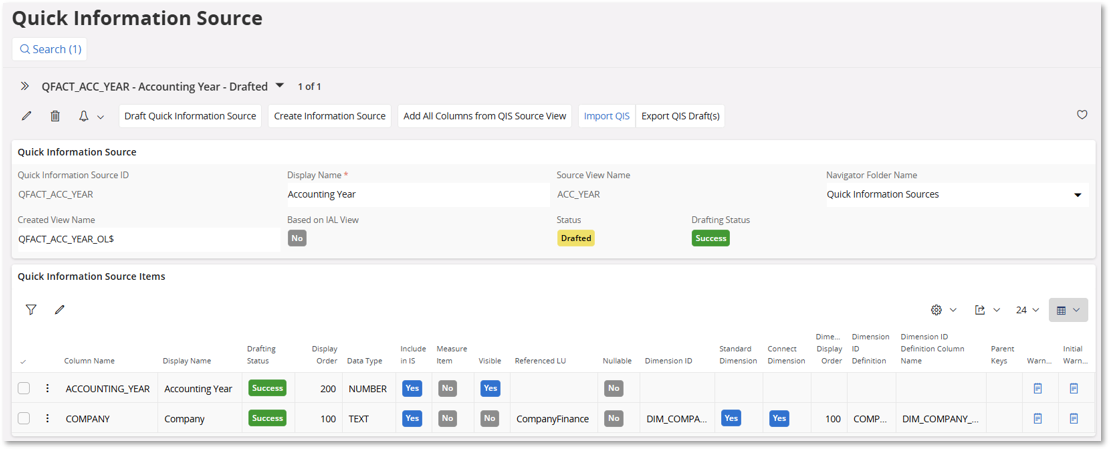Open the QFACT_ACC_YEAR record selector dropdown
The width and height of the screenshot is (1110, 450).
[x=279, y=86]
